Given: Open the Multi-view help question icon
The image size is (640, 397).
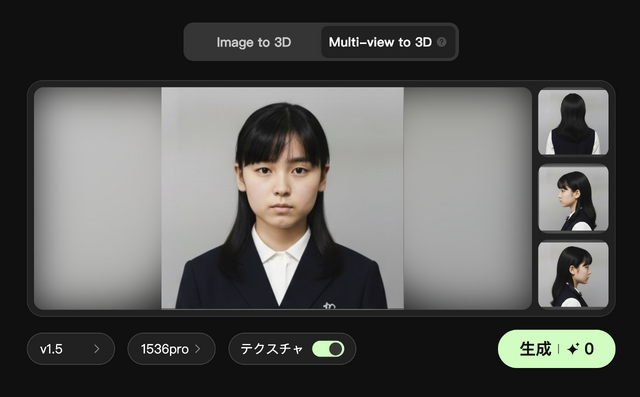Looking at the screenshot, I should [x=442, y=42].
